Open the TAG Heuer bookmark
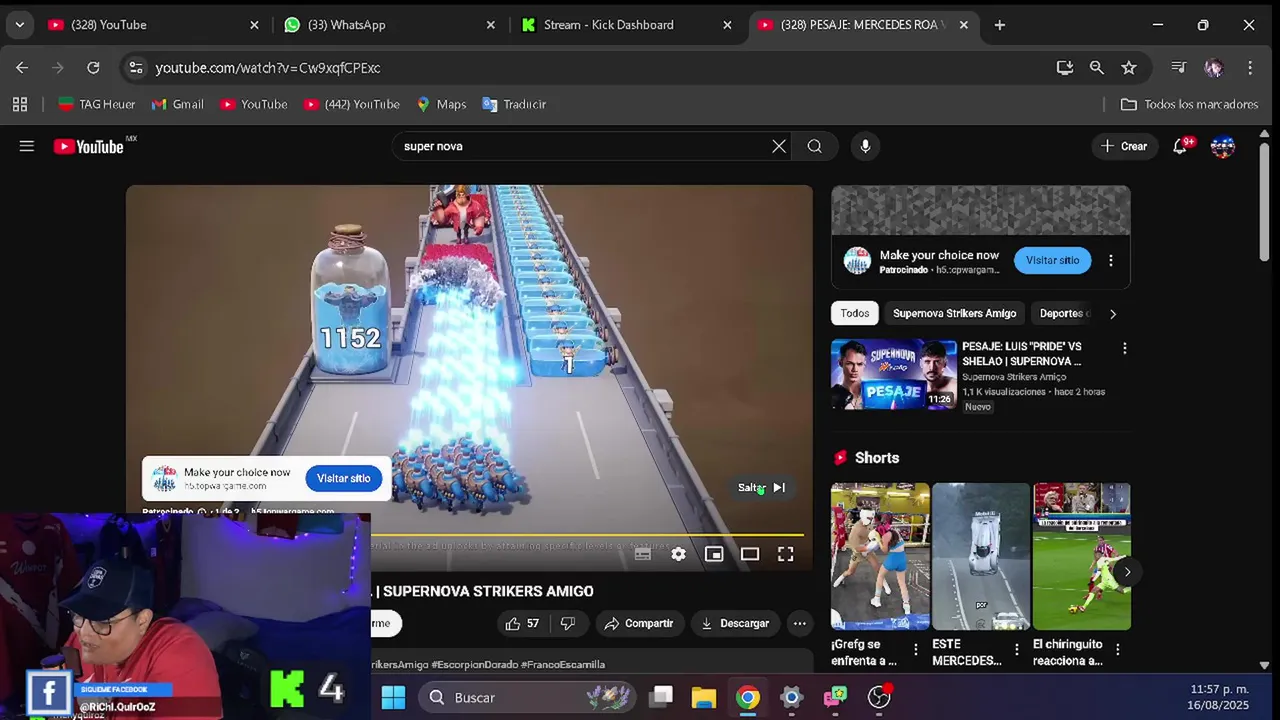The width and height of the screenshot is (1280, 720). coord(96,104)
